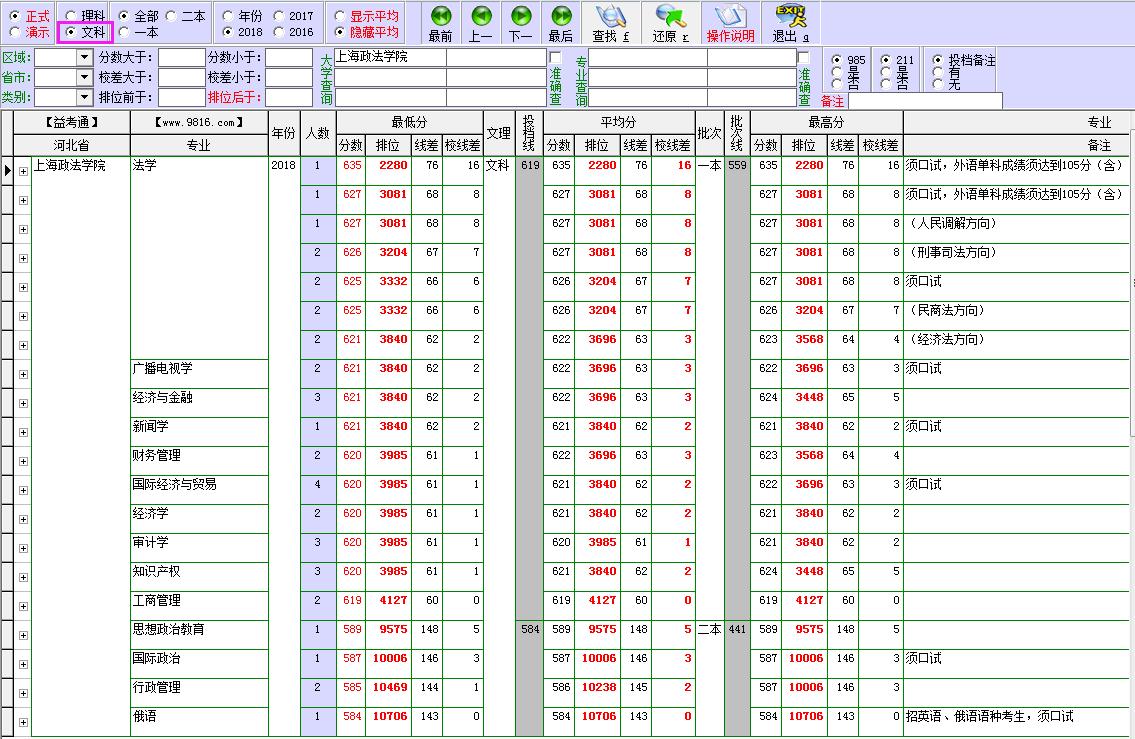Enable 显示平均 to show averages

point(339,15)
